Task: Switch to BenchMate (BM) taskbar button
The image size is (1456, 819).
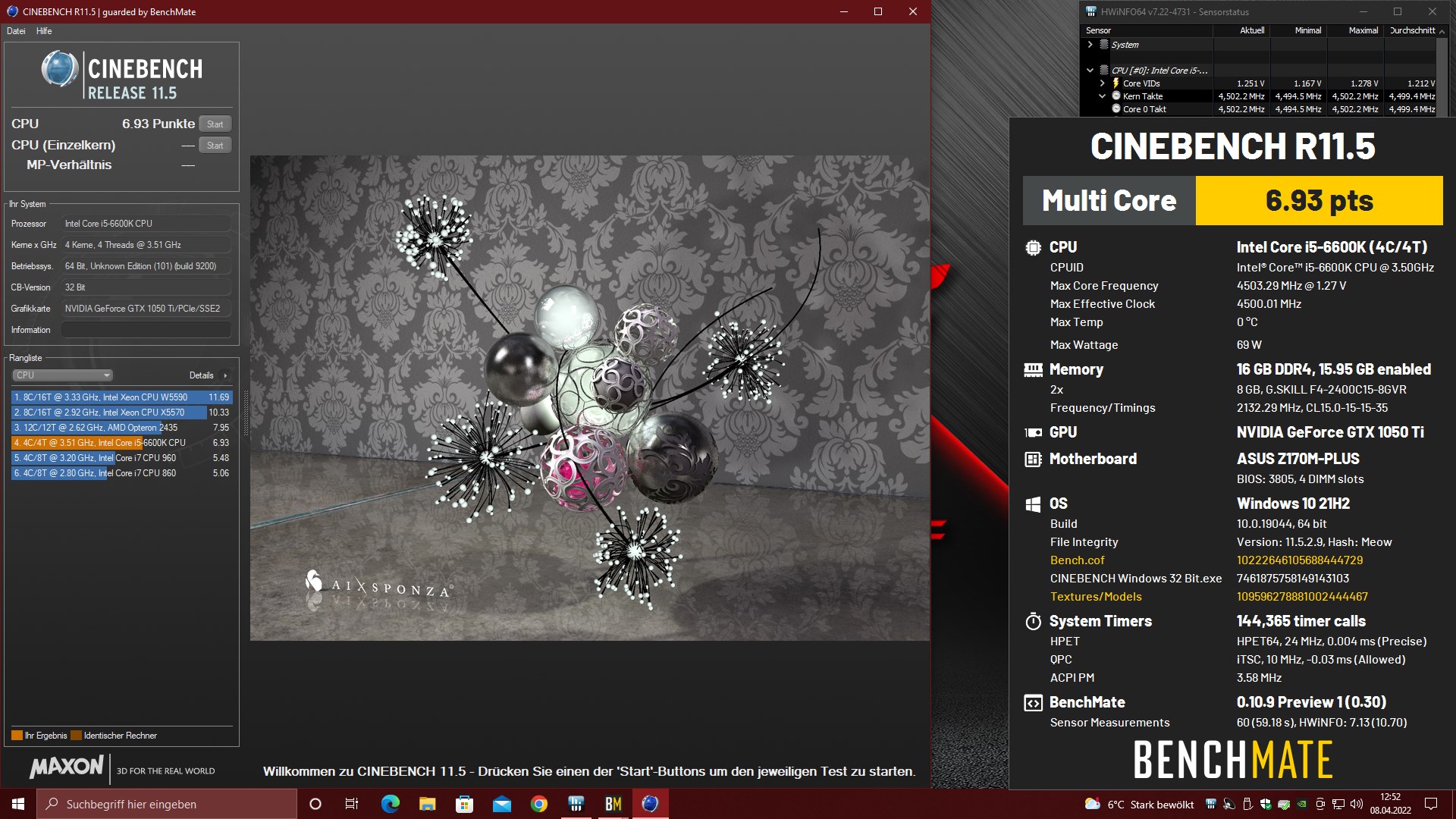Action: click(613, 804)
